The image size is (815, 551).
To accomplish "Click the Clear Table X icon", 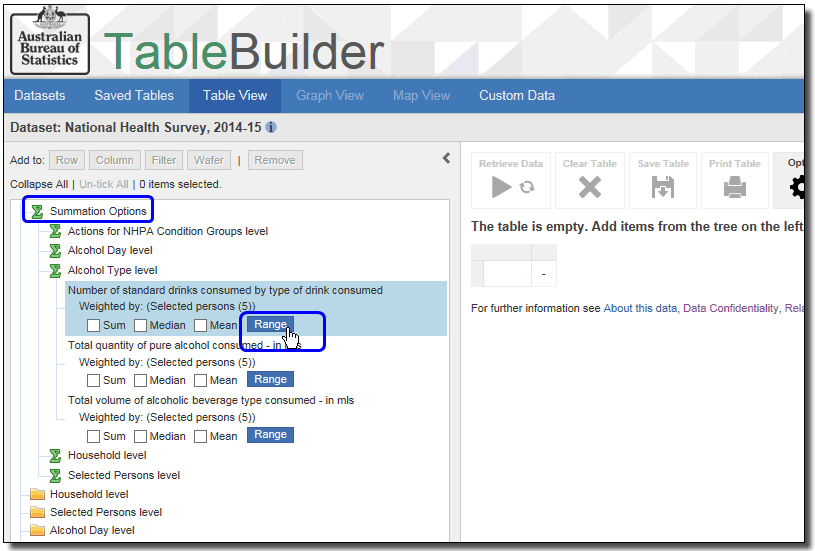I will pyautogui.click(x=590, y=187).
